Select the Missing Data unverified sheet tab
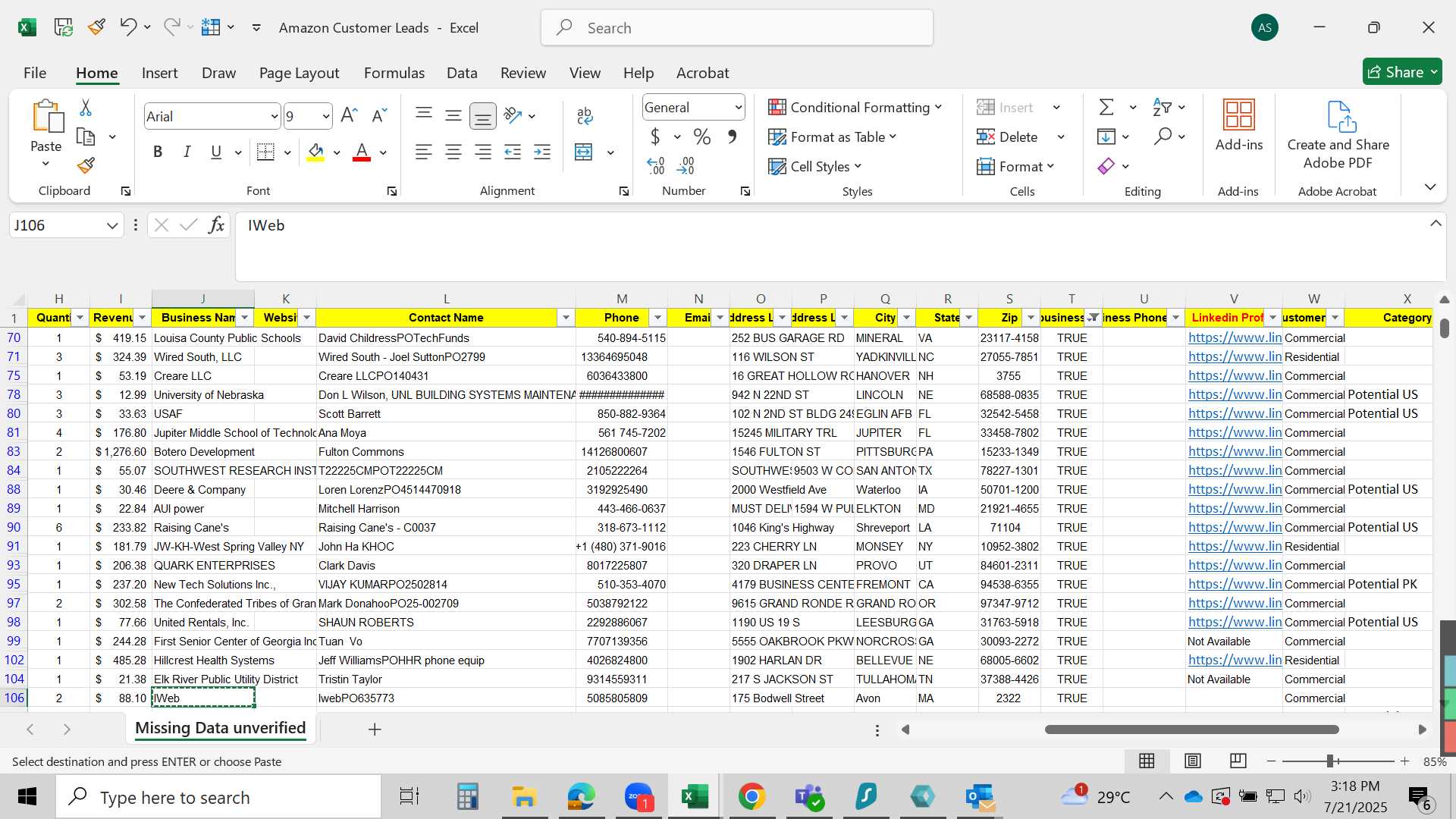This screenshot has height=819, width=1456. click(221, 728)
